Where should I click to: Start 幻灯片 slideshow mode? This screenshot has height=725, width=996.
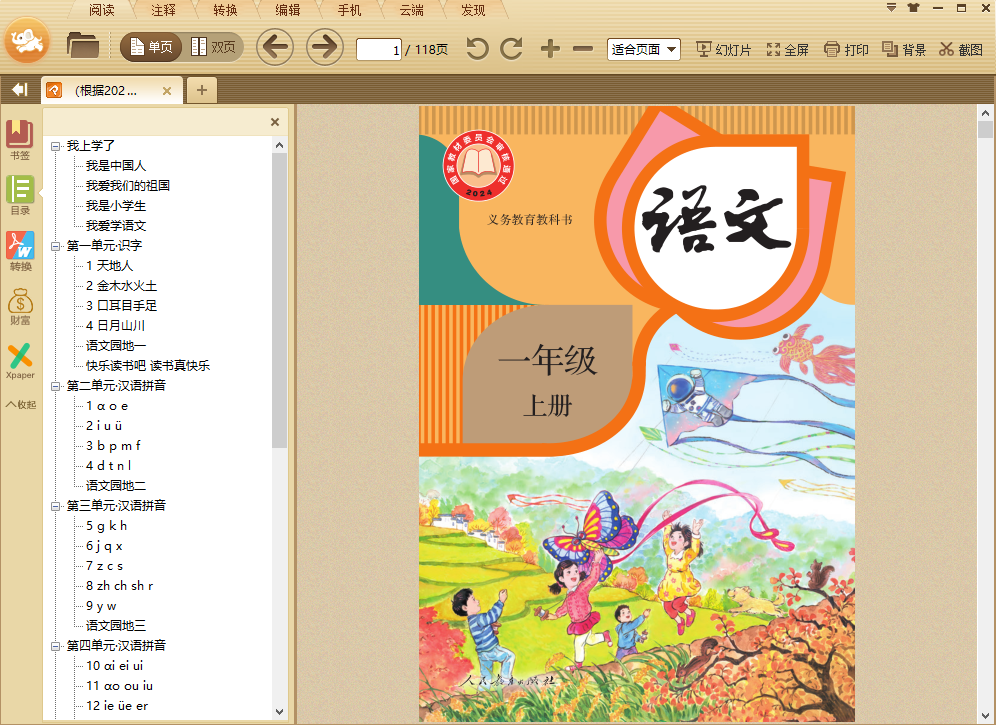(x=723, y=50)
